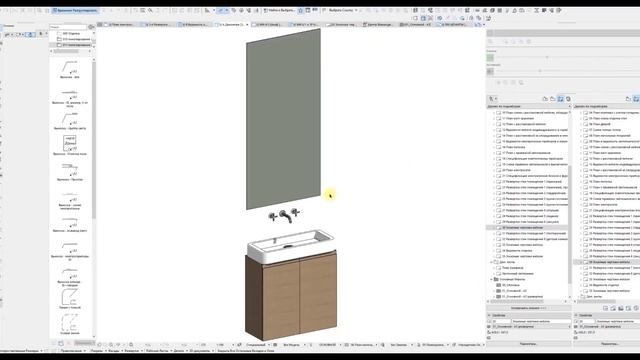This screenshot has height=360, width=640.
Task: Click the View Map icon in left navigator header
Action: [553, 99]
